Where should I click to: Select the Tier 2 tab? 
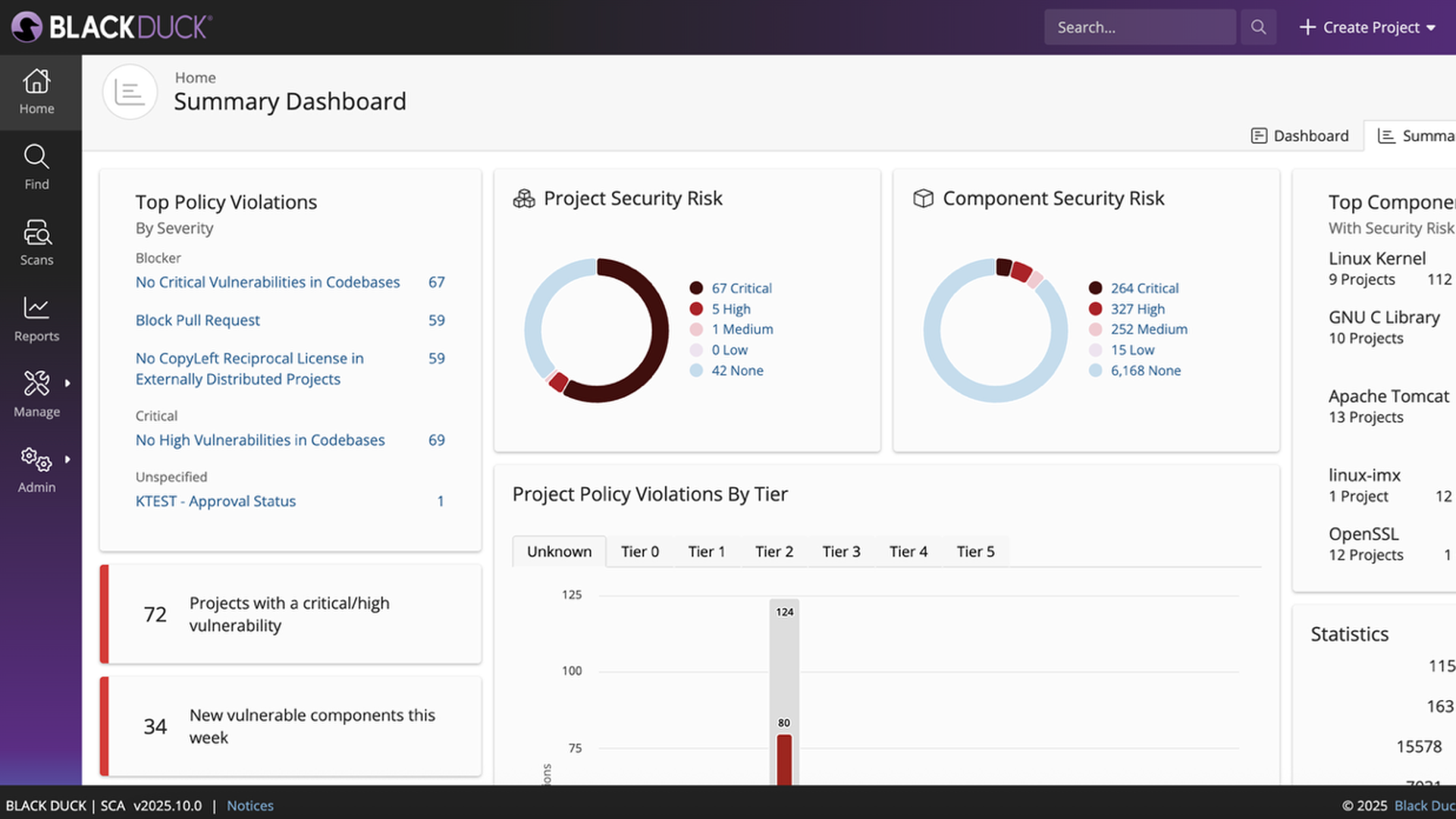(774, 551)
